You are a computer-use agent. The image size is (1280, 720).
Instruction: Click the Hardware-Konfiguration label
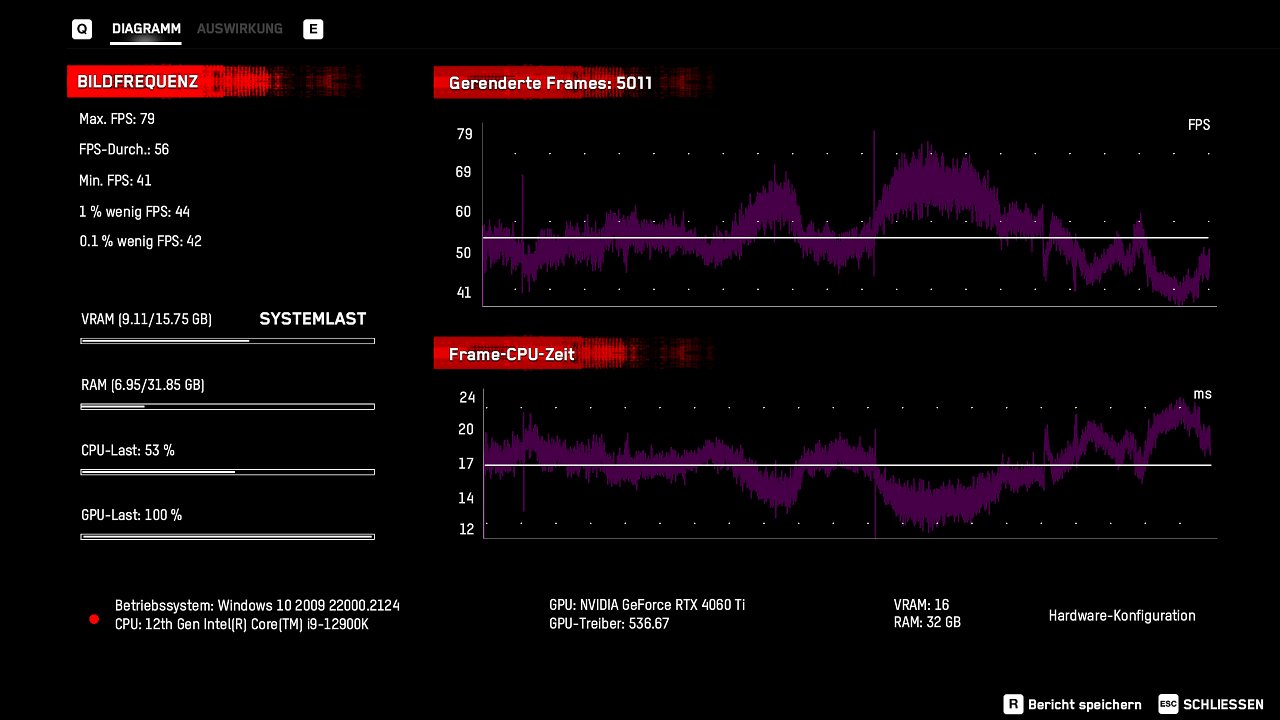(x=1122, y=616)
